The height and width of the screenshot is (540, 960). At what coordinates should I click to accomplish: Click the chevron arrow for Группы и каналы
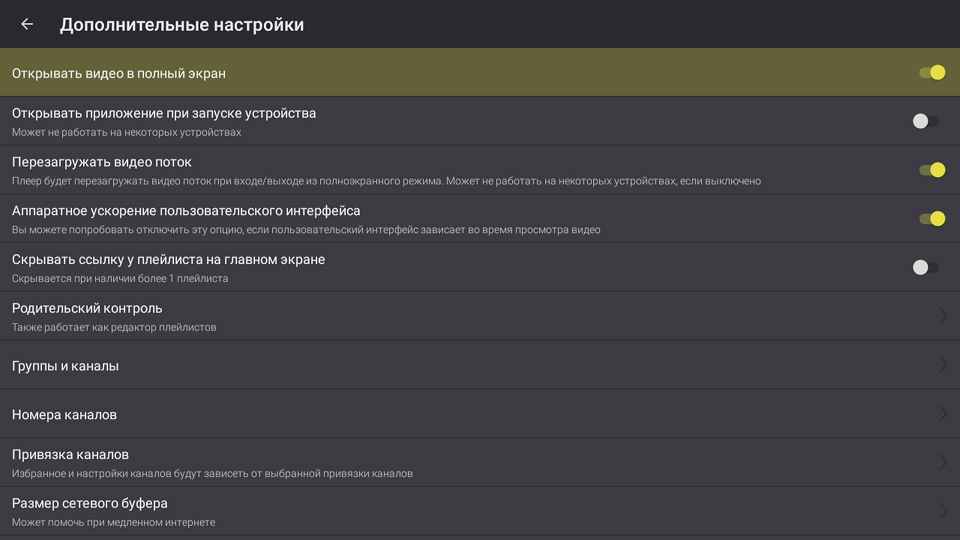coord(942,365)
